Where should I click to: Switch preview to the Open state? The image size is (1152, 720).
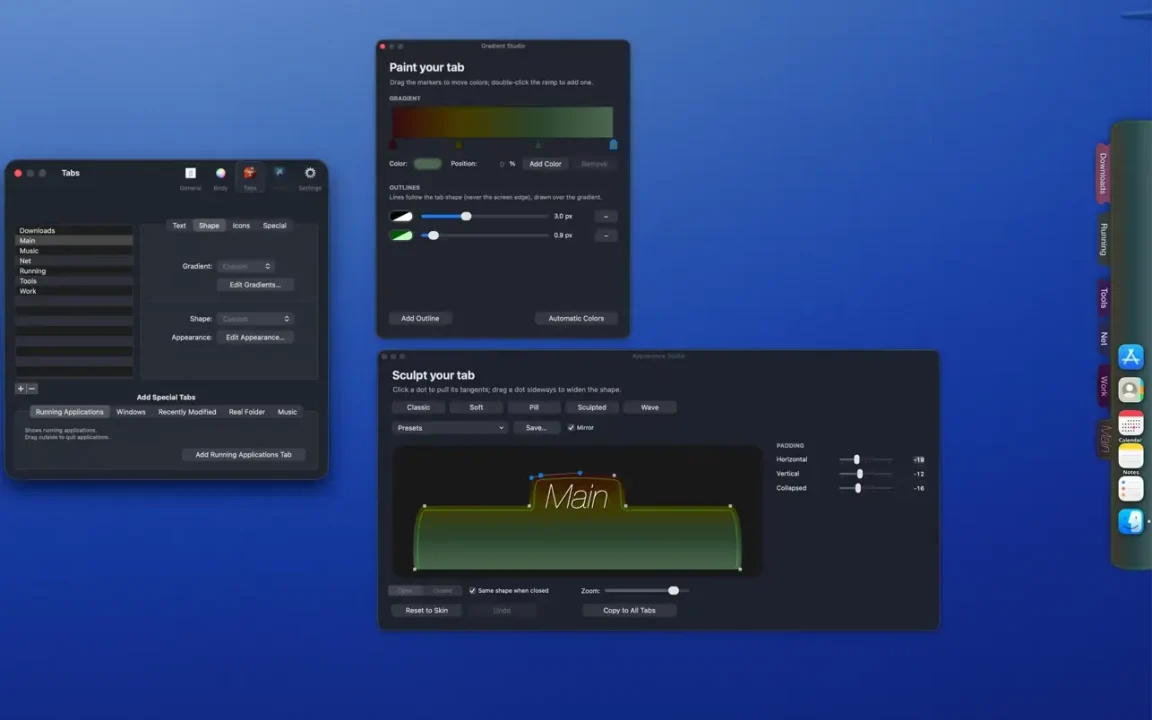[x=405, y=591]
